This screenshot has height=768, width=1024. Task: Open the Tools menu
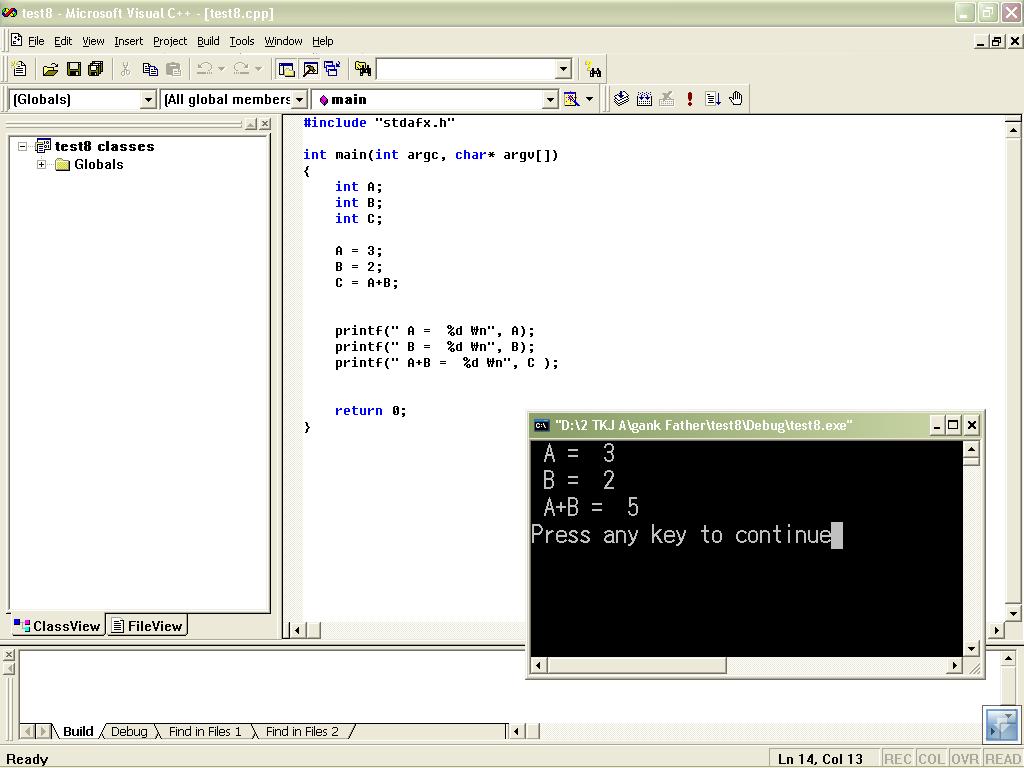242,41
